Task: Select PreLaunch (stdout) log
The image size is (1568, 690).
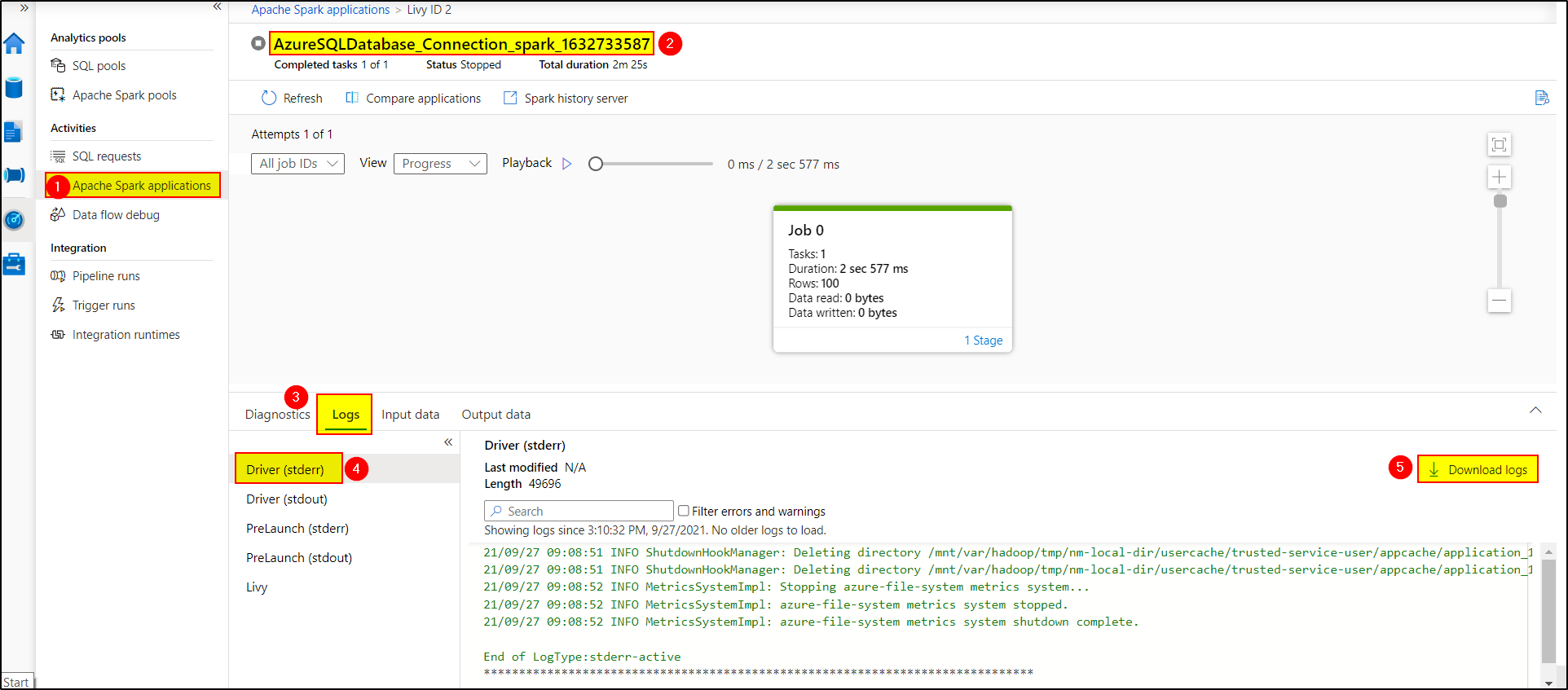Action: [x=299, y=557]
